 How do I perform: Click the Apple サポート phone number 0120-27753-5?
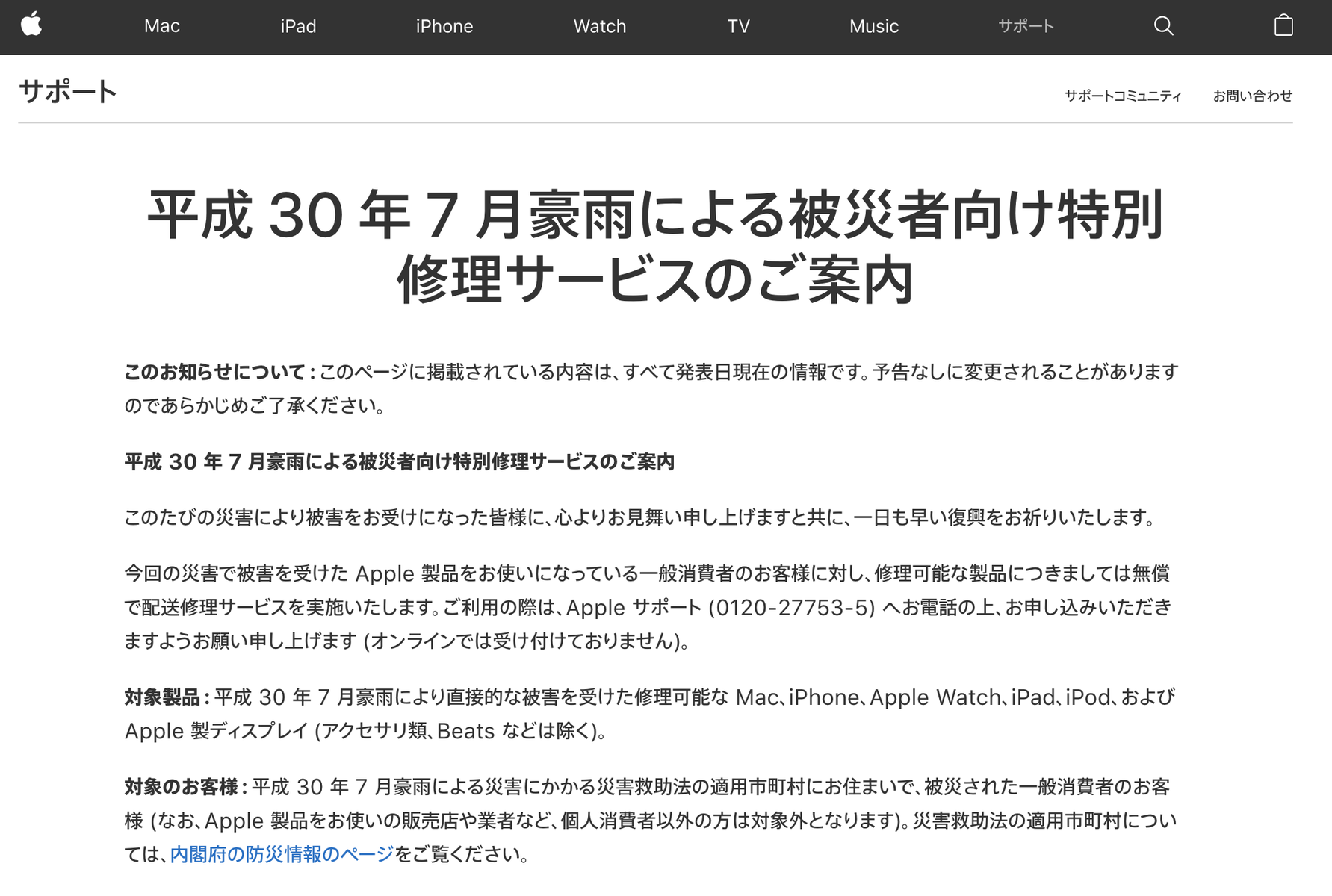(x=792, y=608)
